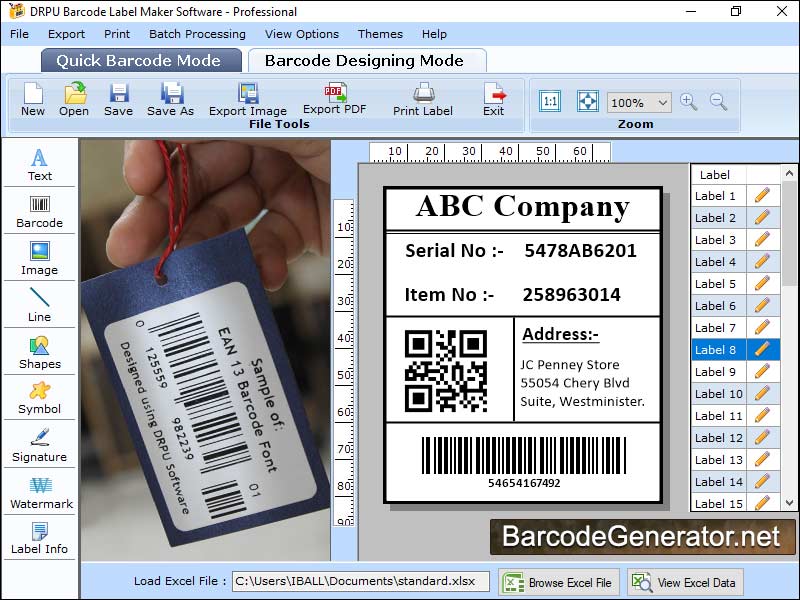Open the 100% zoom level dropdown
800x600 pixels.
639,102
